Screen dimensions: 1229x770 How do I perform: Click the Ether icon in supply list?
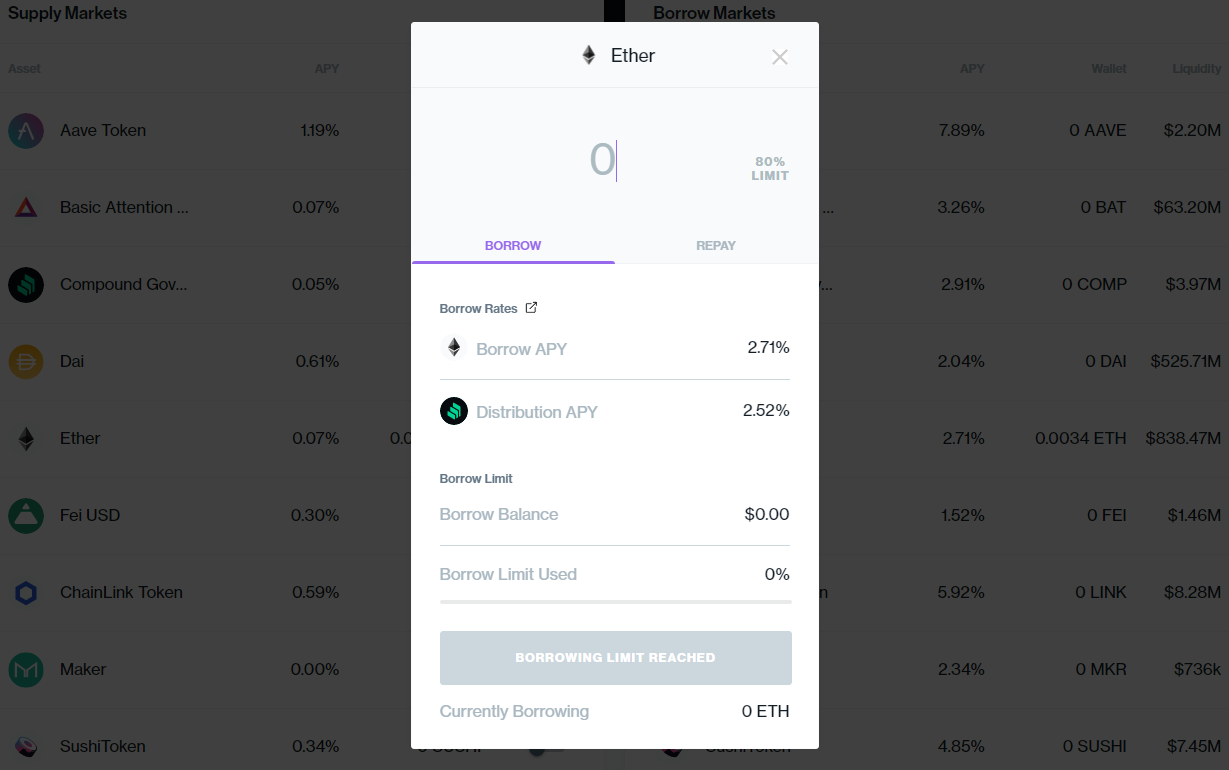click(x=26, y=438)
